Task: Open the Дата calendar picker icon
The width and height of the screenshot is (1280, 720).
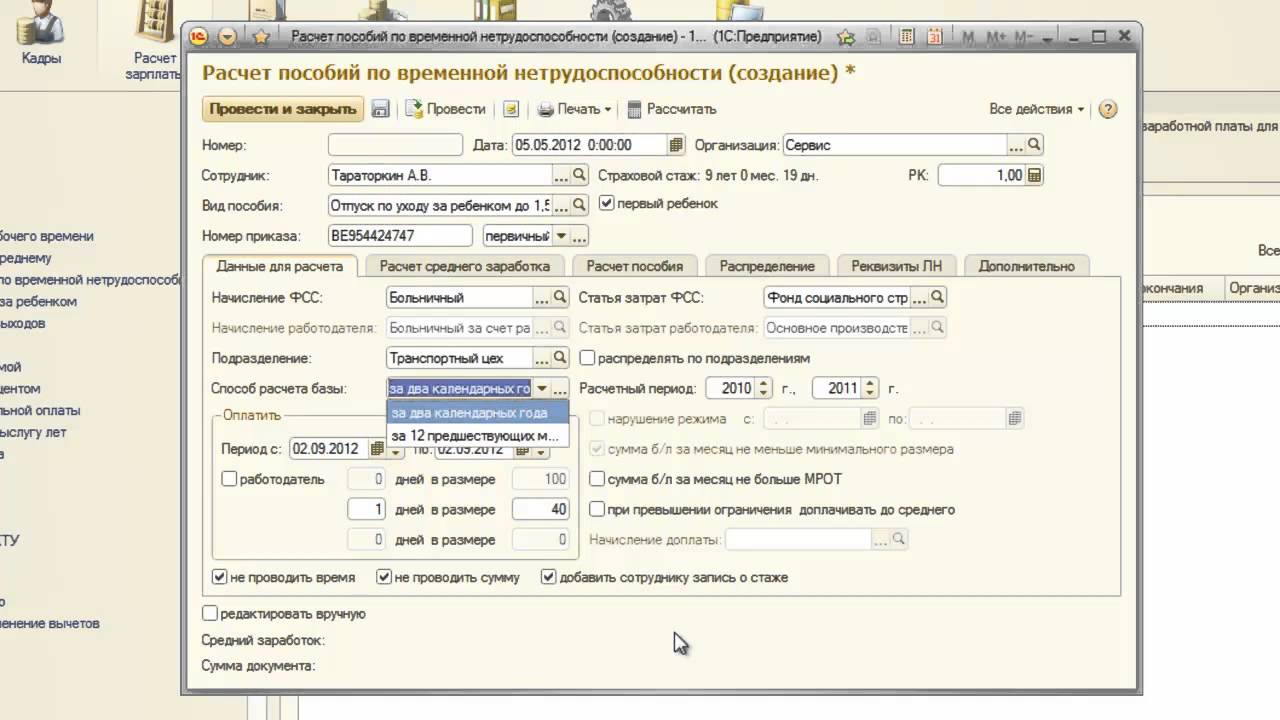Action: click(x=676, y=145)
